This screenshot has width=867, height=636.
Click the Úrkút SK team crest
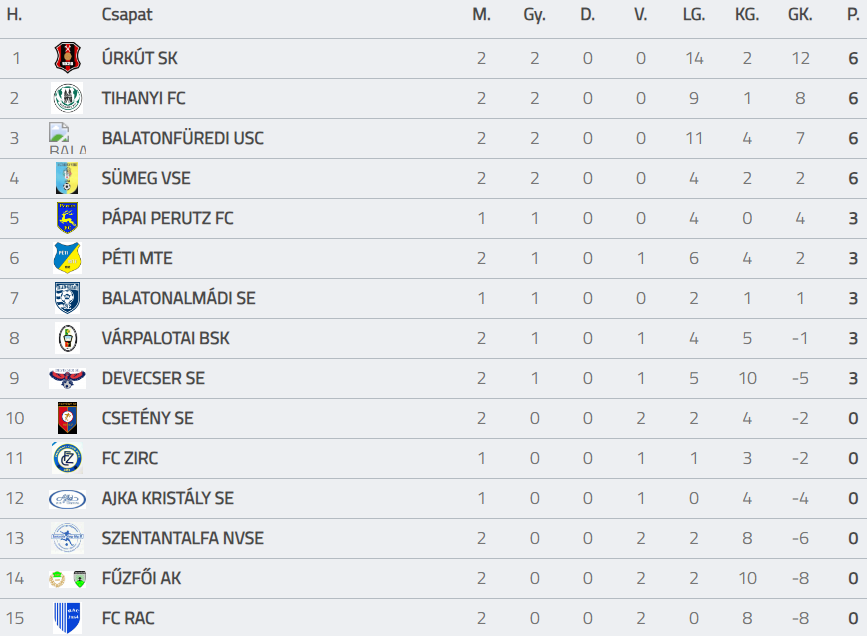point(67,58)
